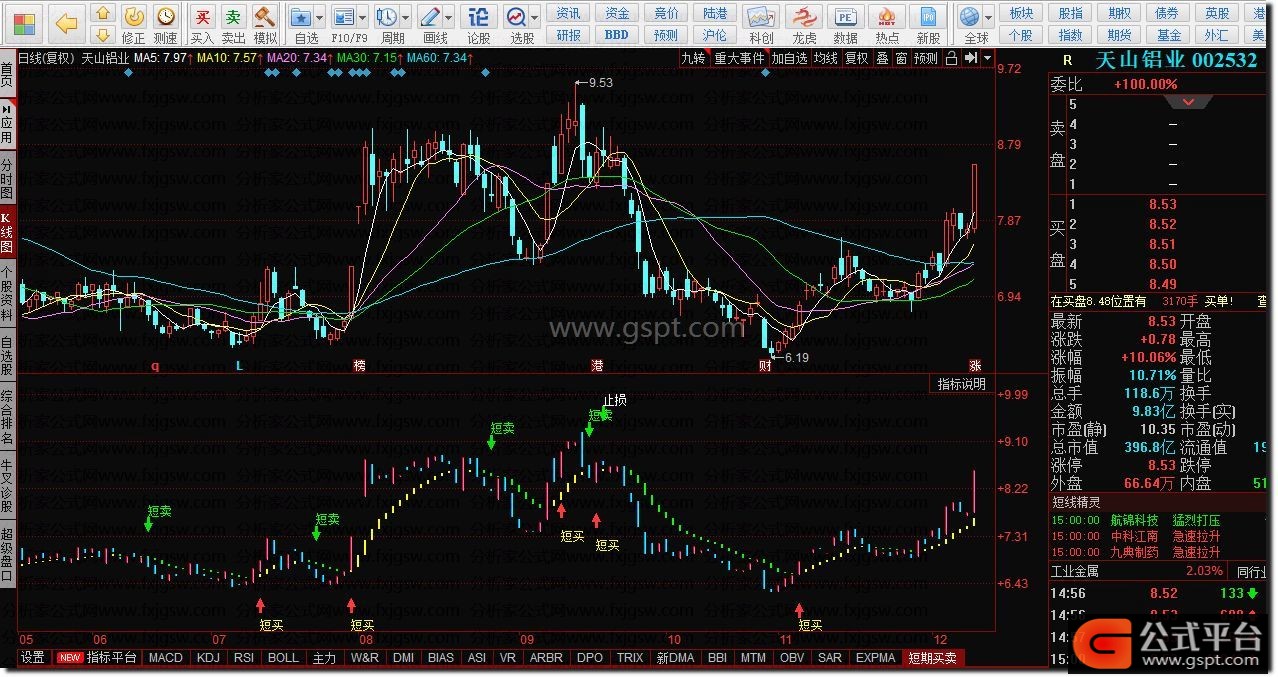Click the 榜 event marker on the chart
Image resolution: width=1278 pixels, height=677 pixels.
pyautogui.click(x=359, y=366)
